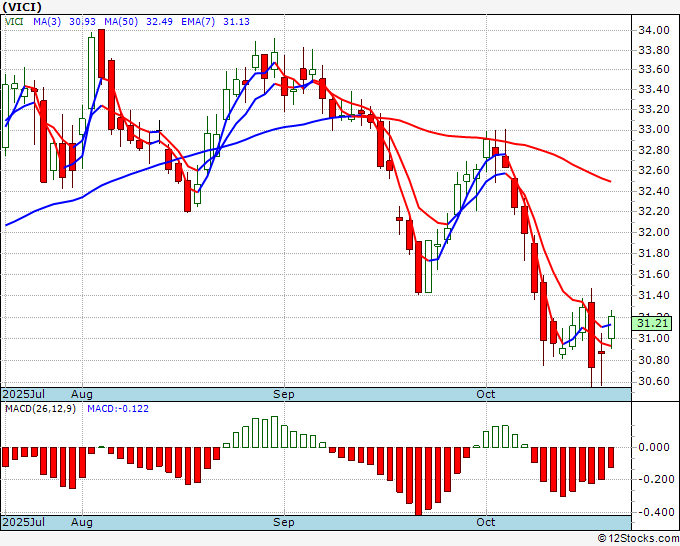
Task: Click the 32.80 price axis label
Action: pyautogui.click(x=654, y=150)
